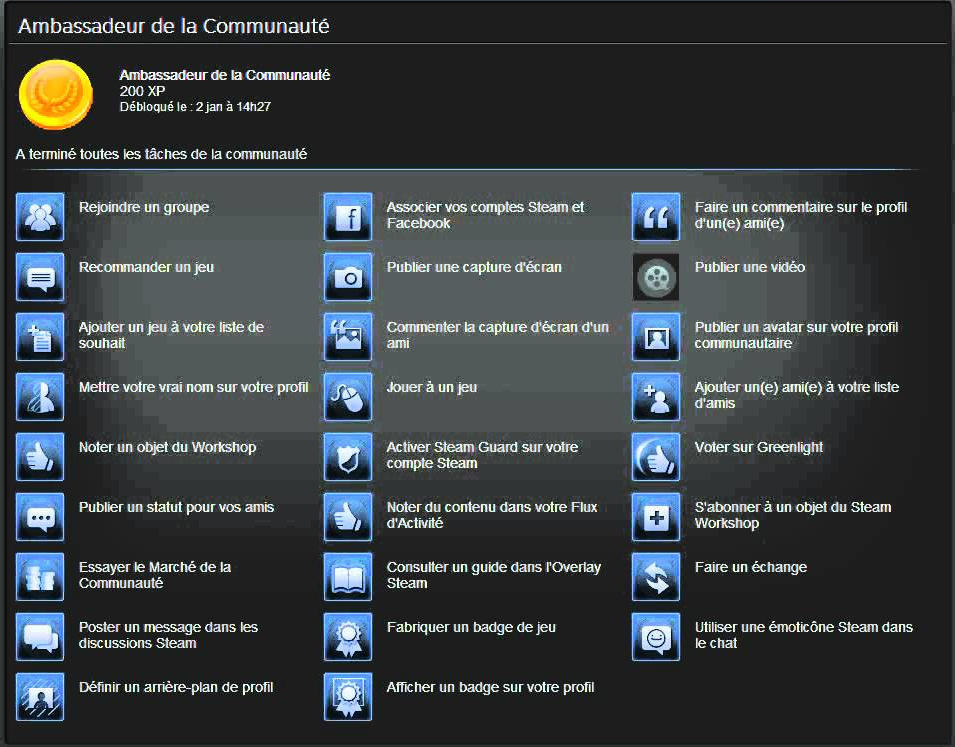The width and height of the screenshot is (955, 747).
Task: Click Utiliser une émoticône Steam dans le chat
Action: 804,635
